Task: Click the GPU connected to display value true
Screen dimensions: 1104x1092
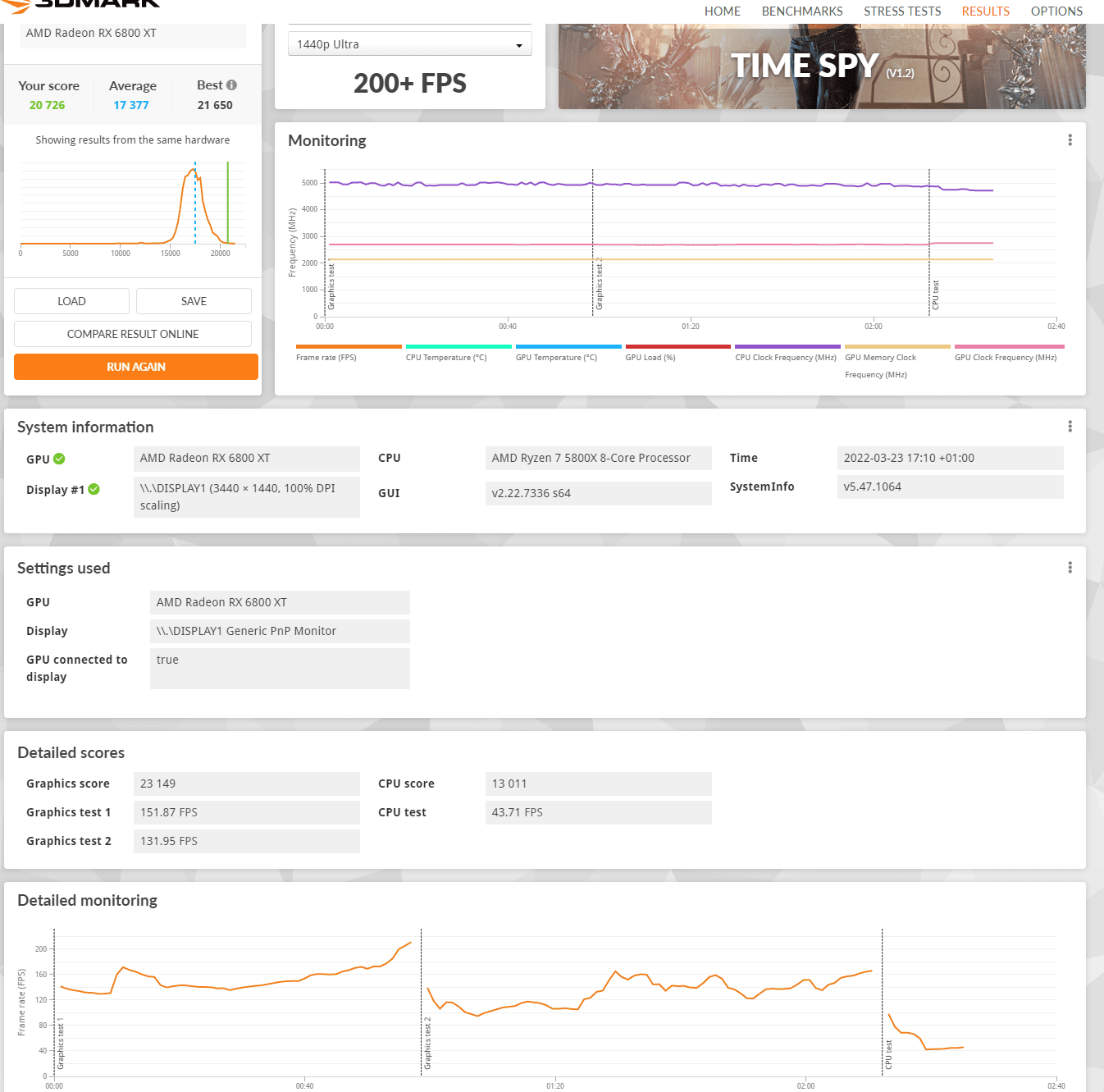Action: (280, 669)
